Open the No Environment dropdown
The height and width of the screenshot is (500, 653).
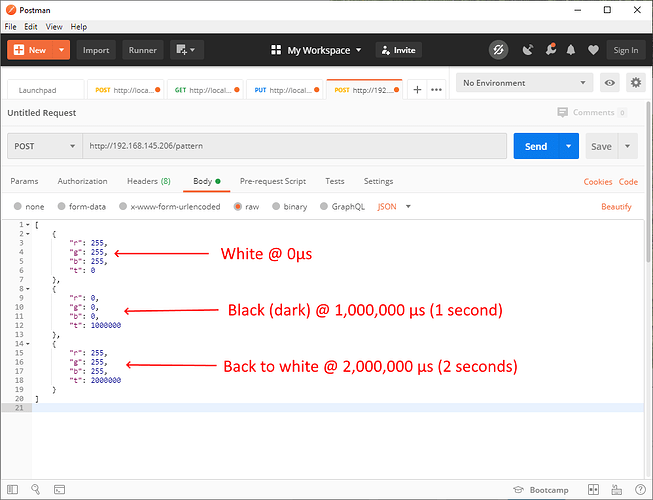coord(524,83)
